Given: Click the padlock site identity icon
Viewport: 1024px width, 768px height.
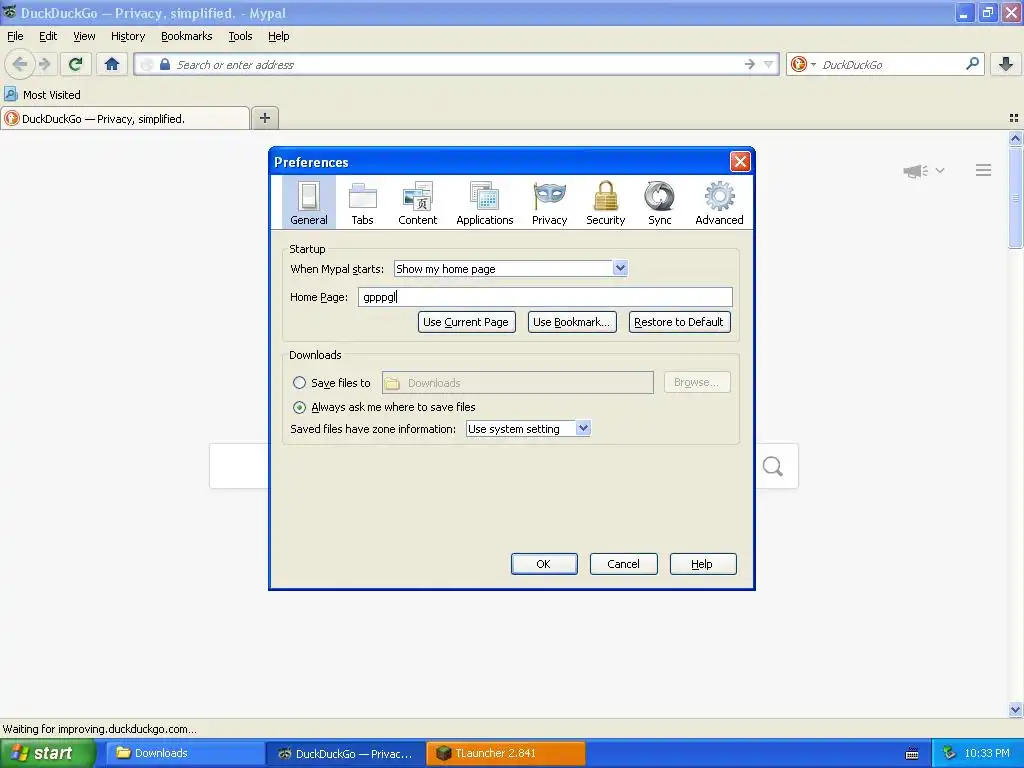Looking at the screenshot, I should point(165,64).
